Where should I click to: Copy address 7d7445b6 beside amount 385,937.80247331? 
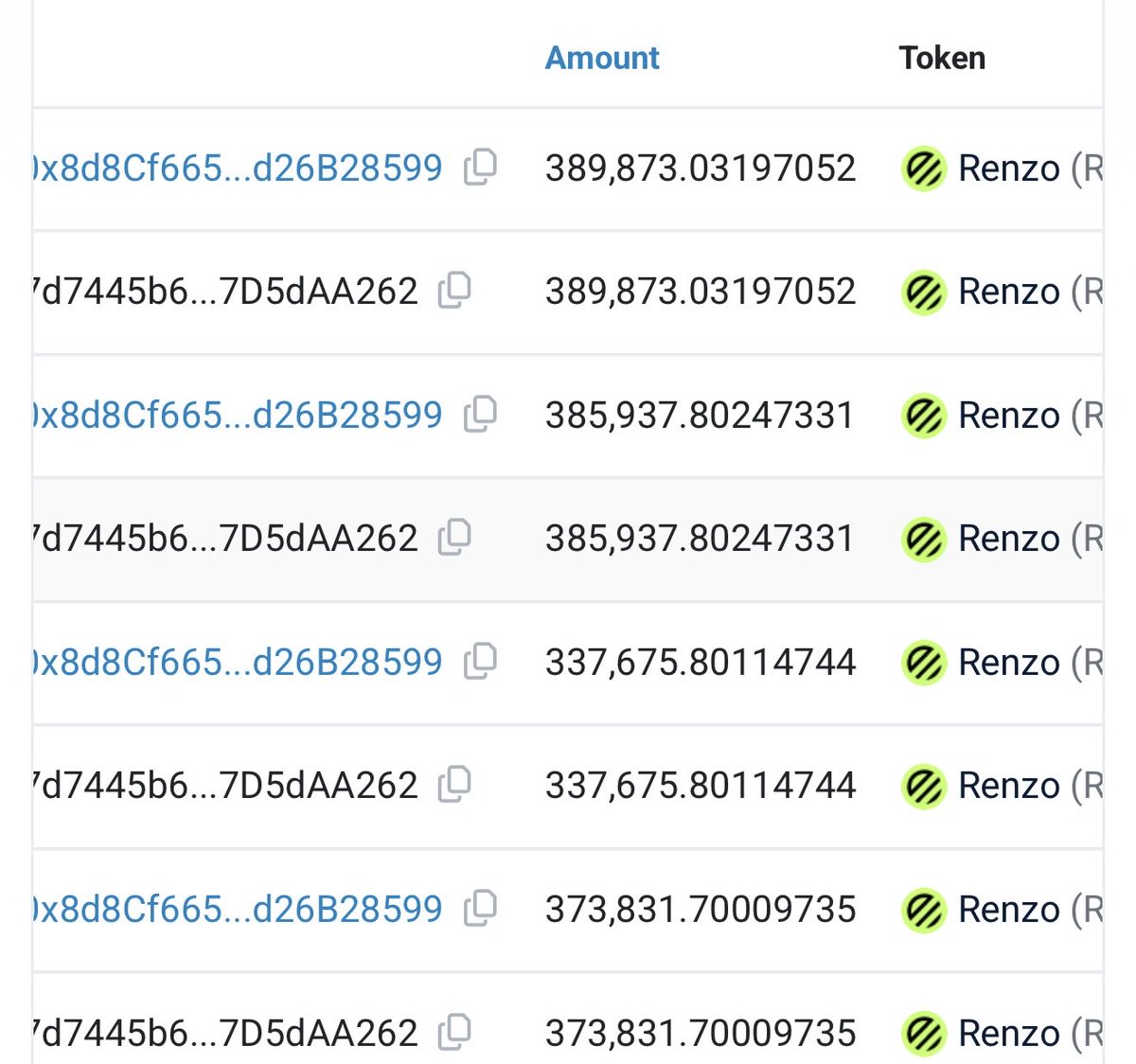tap(455, 537)
